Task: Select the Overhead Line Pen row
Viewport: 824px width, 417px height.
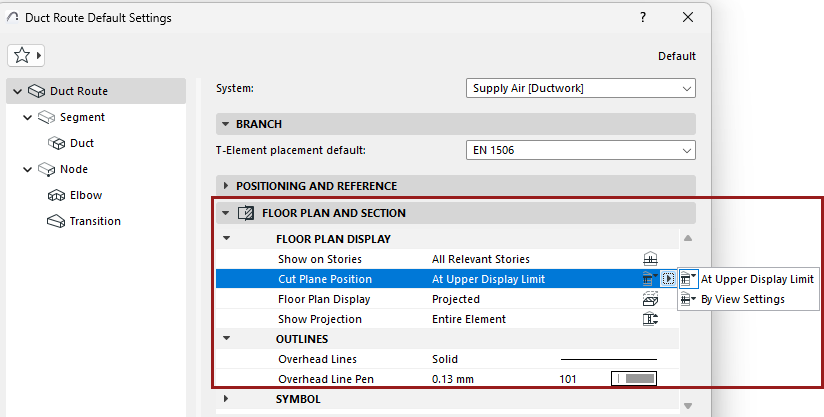Action: tap(447, 379)
